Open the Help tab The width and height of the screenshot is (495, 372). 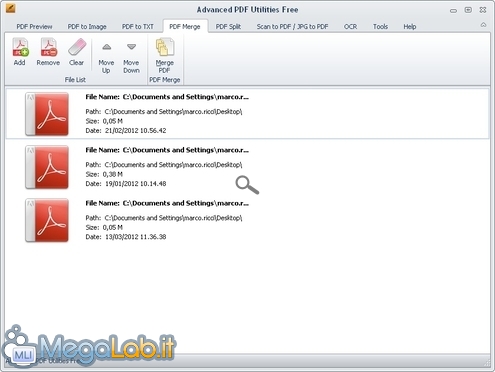pyautogui.click(x=410, y=27)
